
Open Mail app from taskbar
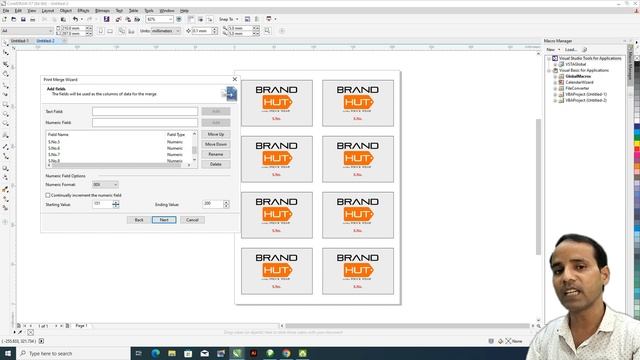coord(204,353)
